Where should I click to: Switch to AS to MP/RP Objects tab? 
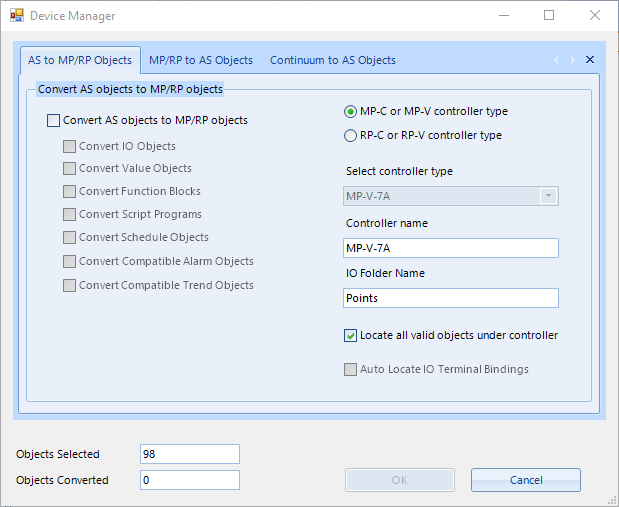tap(80, 60)
